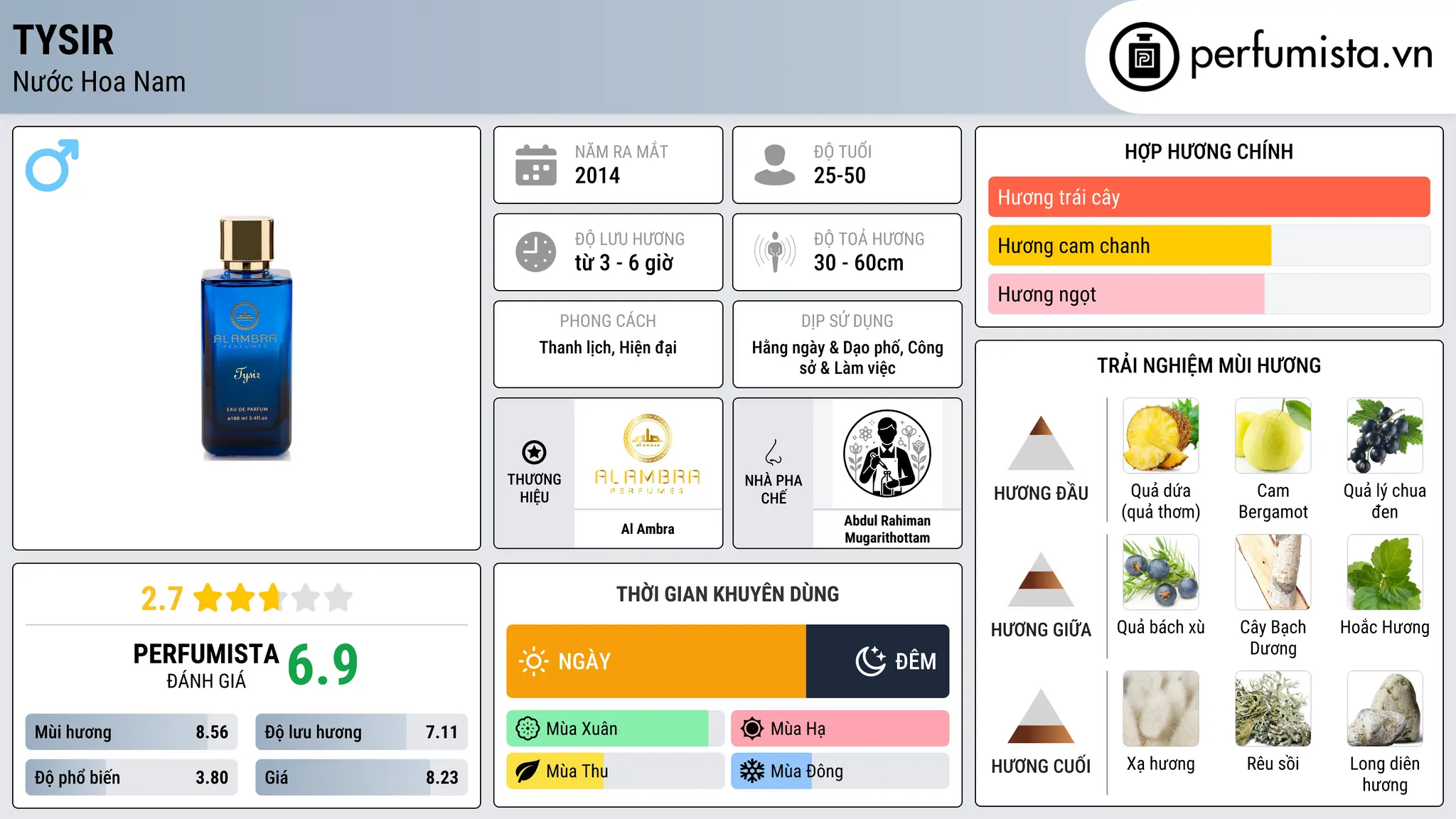Viewport: 1456px width, 819px height.
Task: Click the Mùa Xuân season bar
Action: [x=615, y=729]
